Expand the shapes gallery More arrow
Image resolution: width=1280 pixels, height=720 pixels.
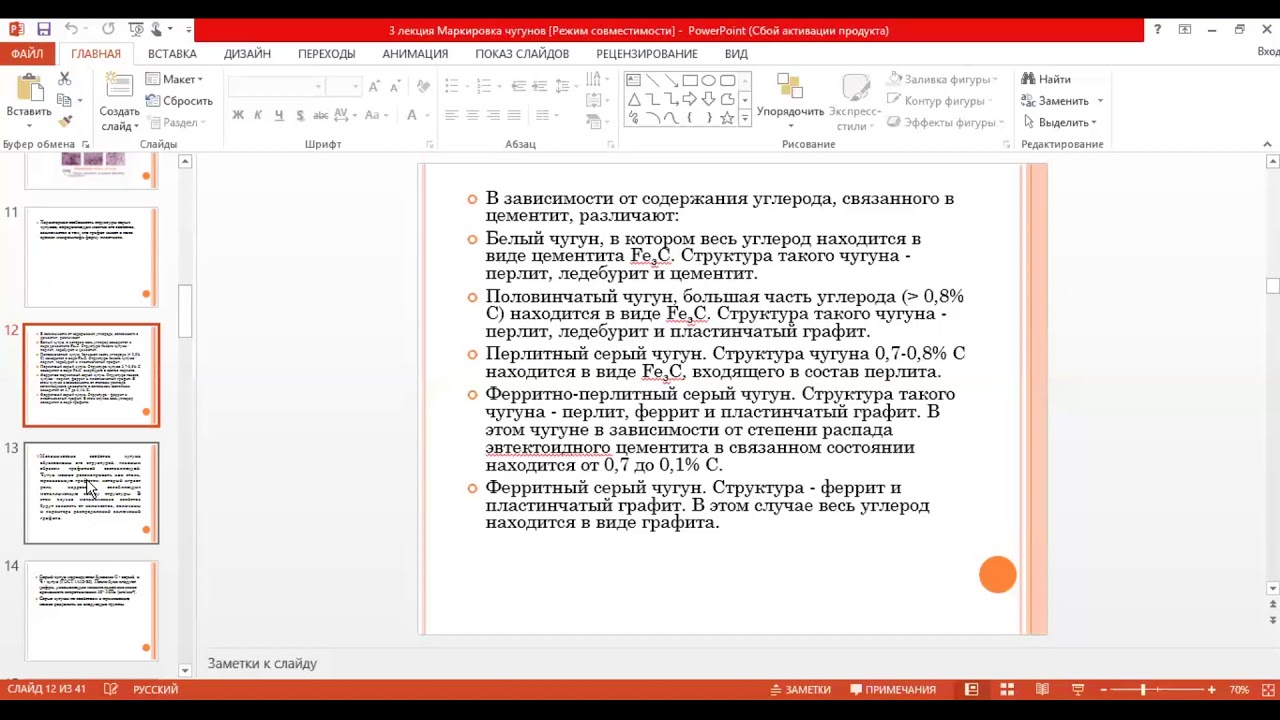pos(745,118)
